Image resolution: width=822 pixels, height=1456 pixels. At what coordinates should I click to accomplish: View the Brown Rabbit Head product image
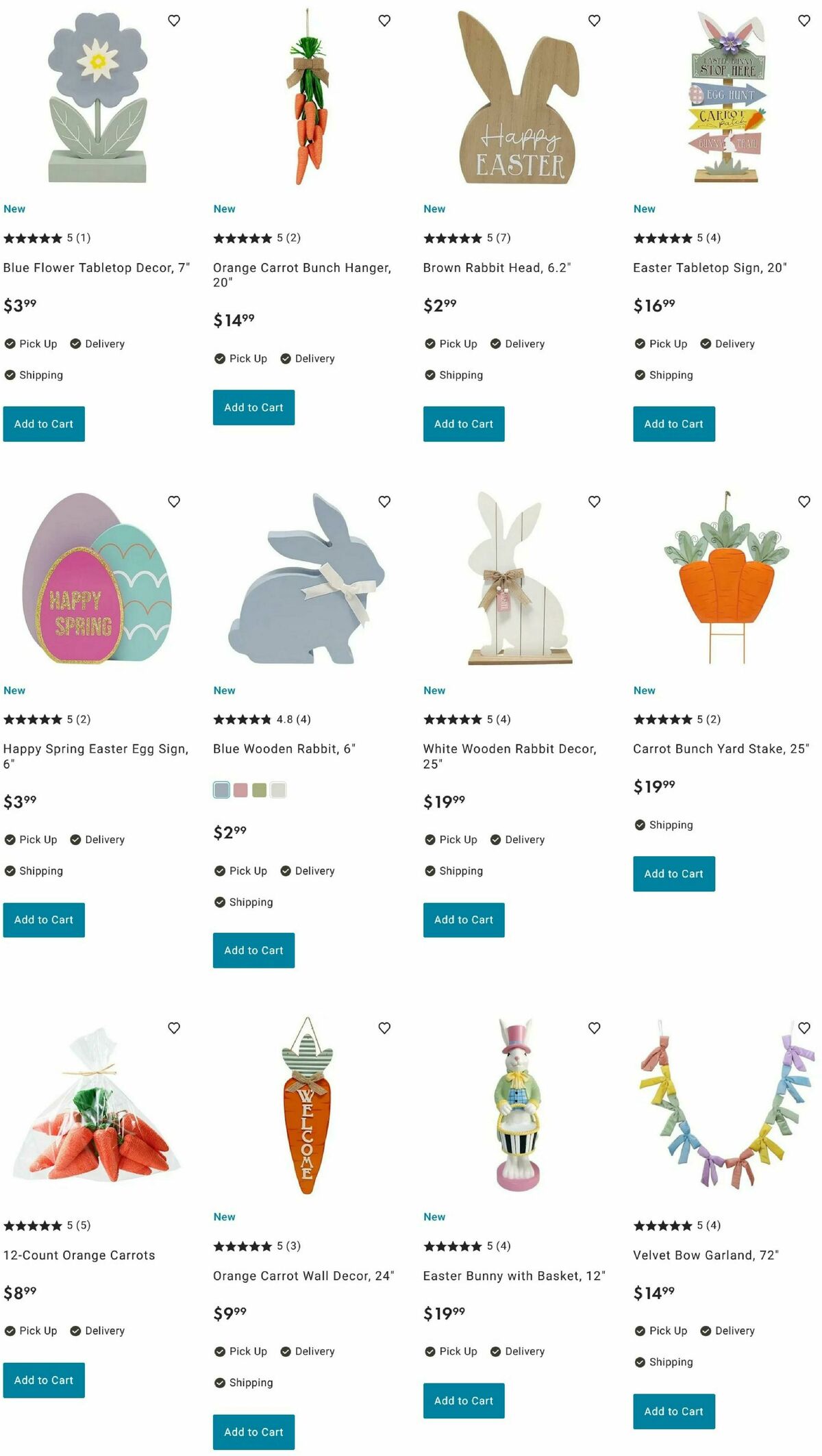pyautogui.click(x=516, y=97)
